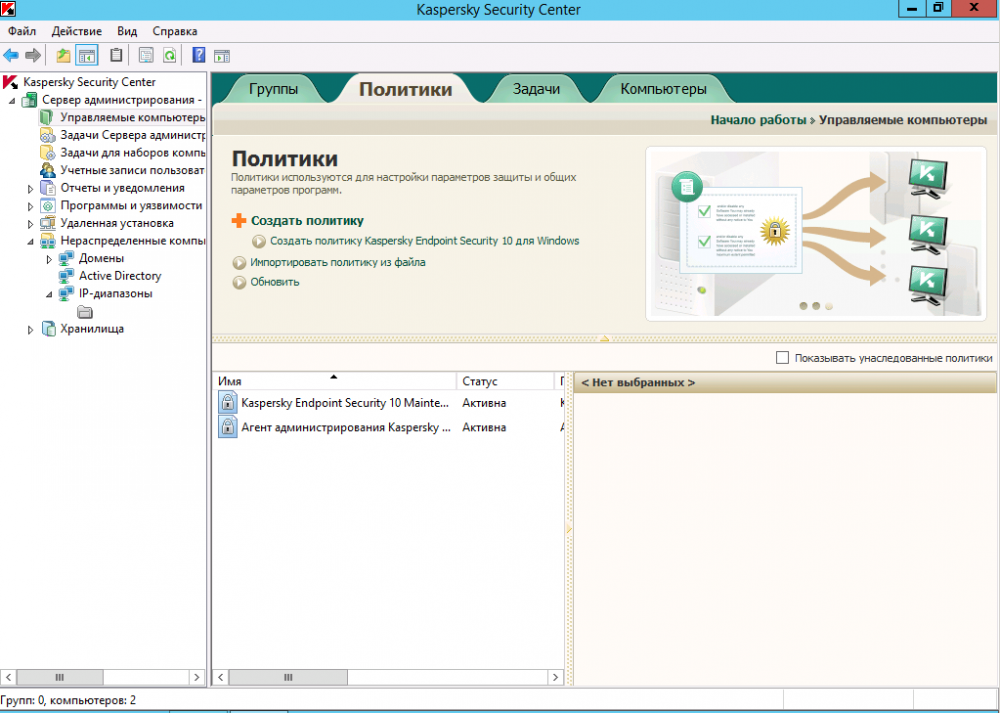Click the user accounts icon in the tree
Viewport: 1000px width, 713px height.
coord(48,170)
